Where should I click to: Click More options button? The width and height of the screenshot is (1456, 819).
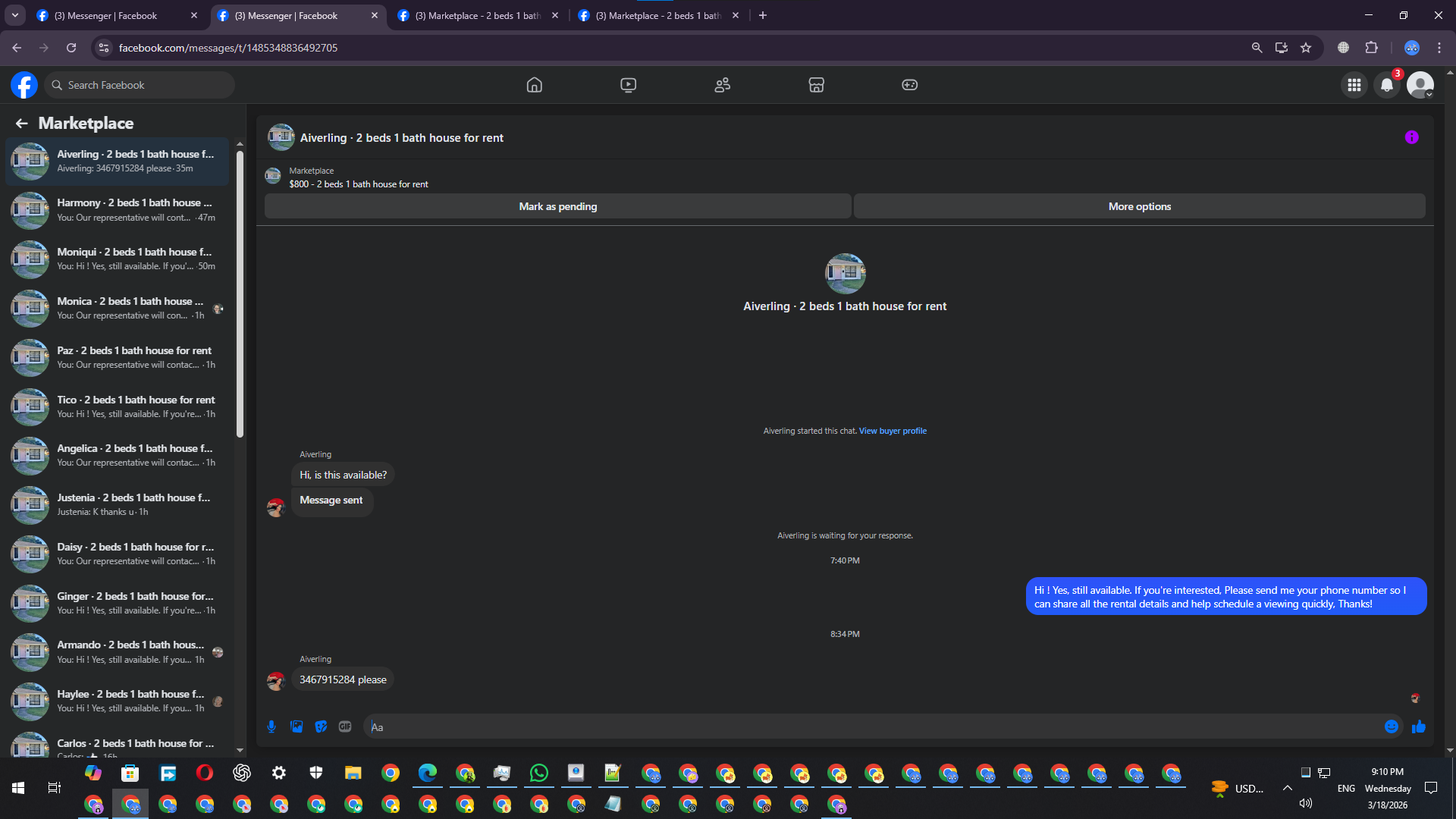tap(1139, 206)
